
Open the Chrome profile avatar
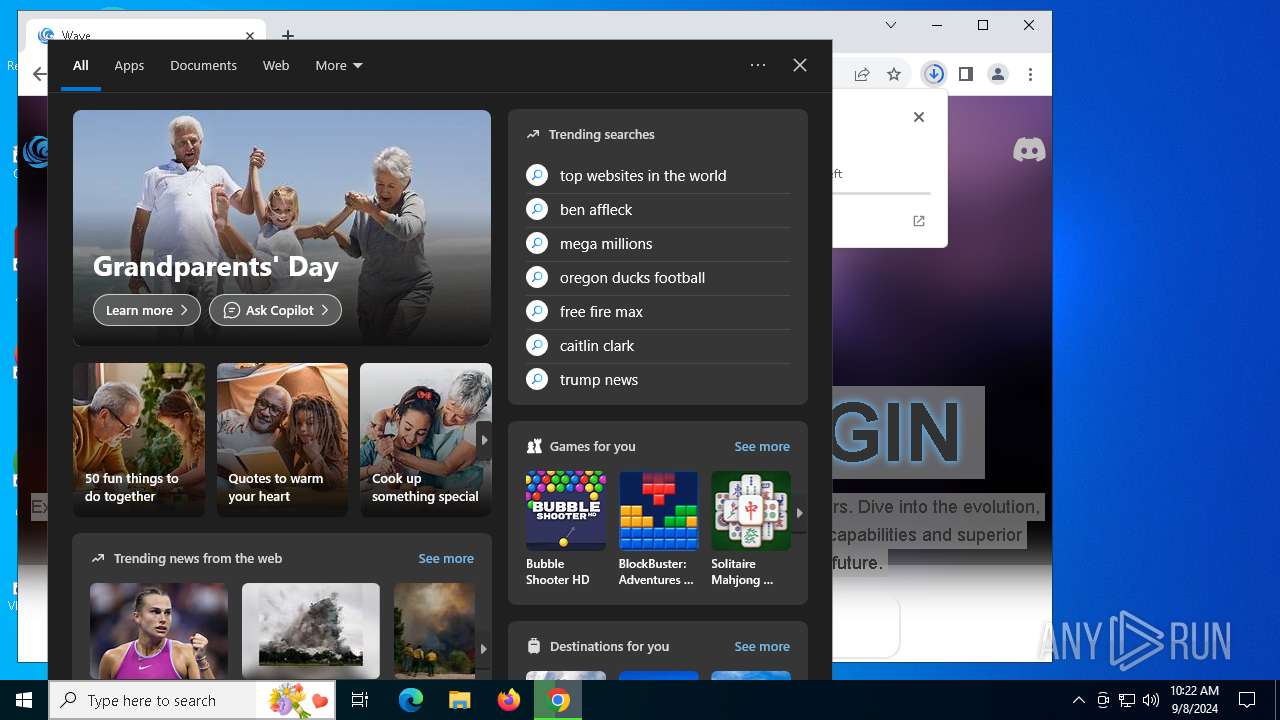pos(998,74)
